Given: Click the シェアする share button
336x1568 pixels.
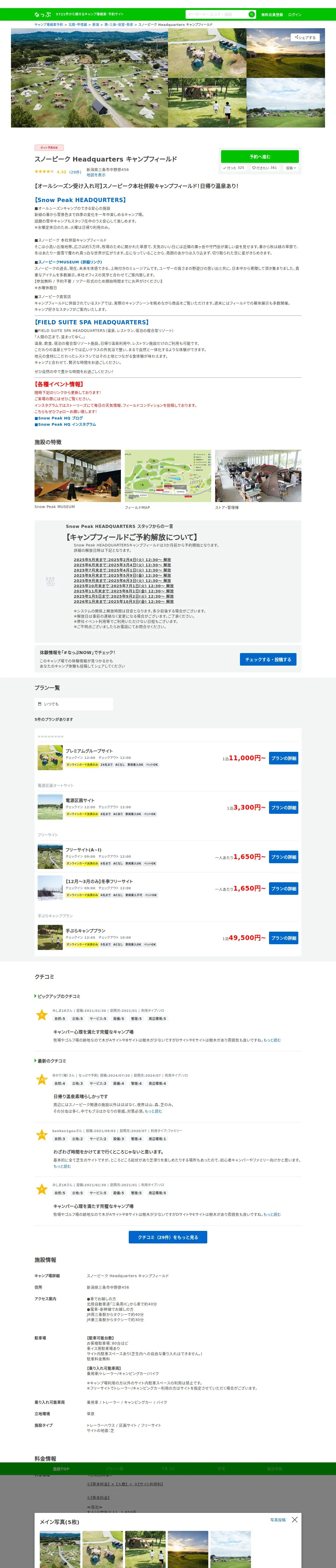Looking at the screenshot, I should [305, 37].
